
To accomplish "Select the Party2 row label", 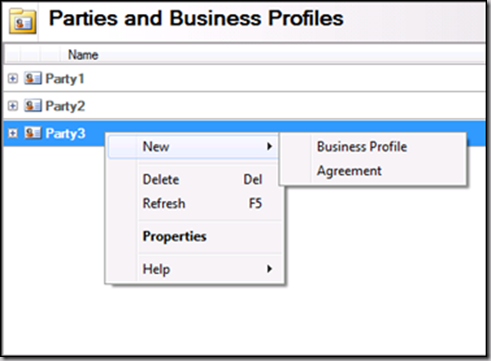I will pyautogui.click(x=65, y=106).
